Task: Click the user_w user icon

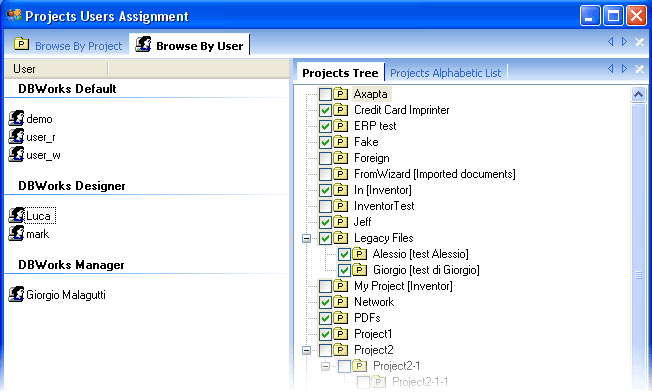Action: [x=17, y=154]
